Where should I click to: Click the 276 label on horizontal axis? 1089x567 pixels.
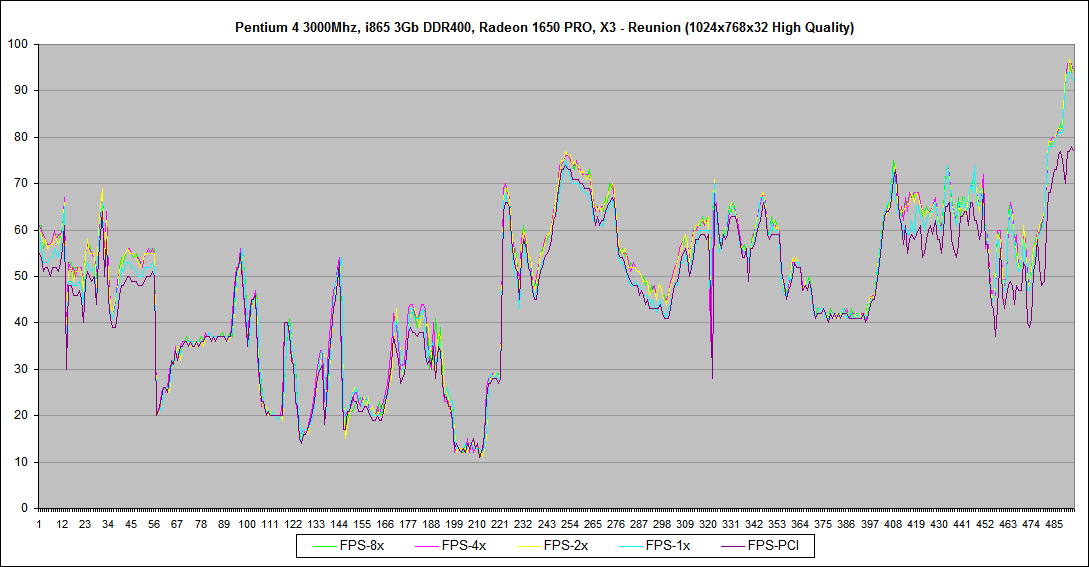tap(615, 525)
